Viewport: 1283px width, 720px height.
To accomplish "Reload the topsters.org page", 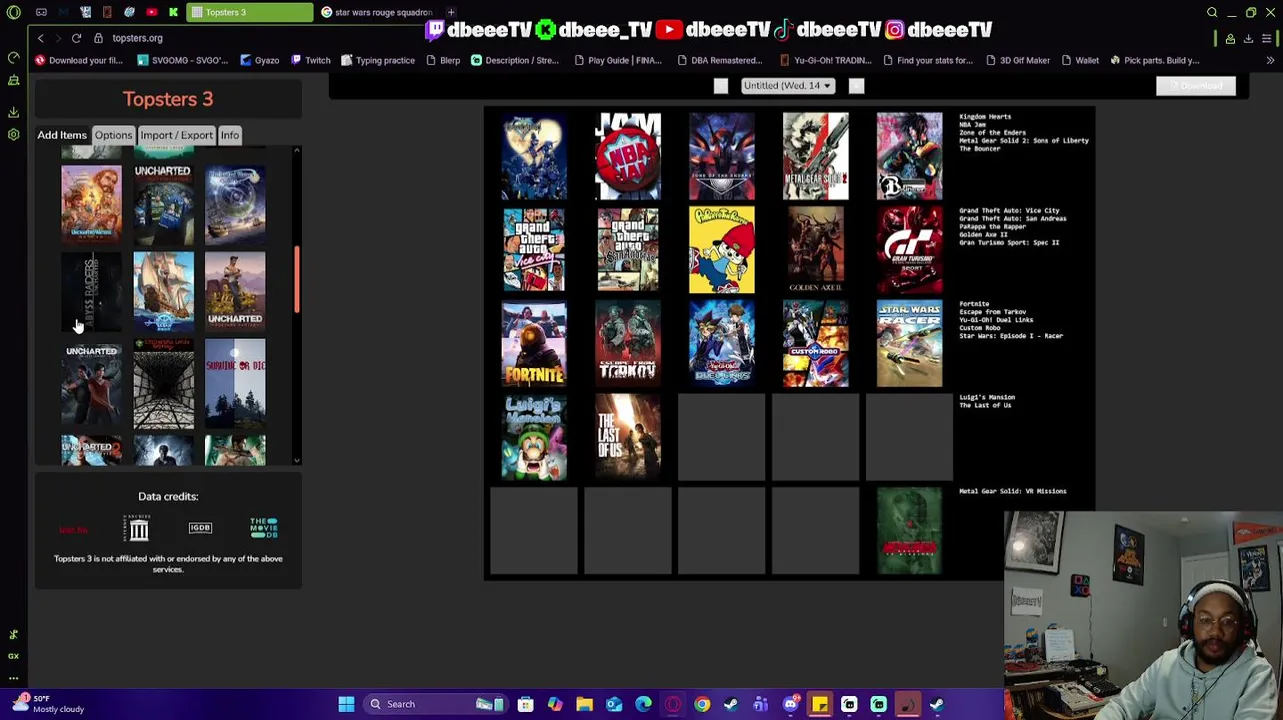I will pos(76,38).
